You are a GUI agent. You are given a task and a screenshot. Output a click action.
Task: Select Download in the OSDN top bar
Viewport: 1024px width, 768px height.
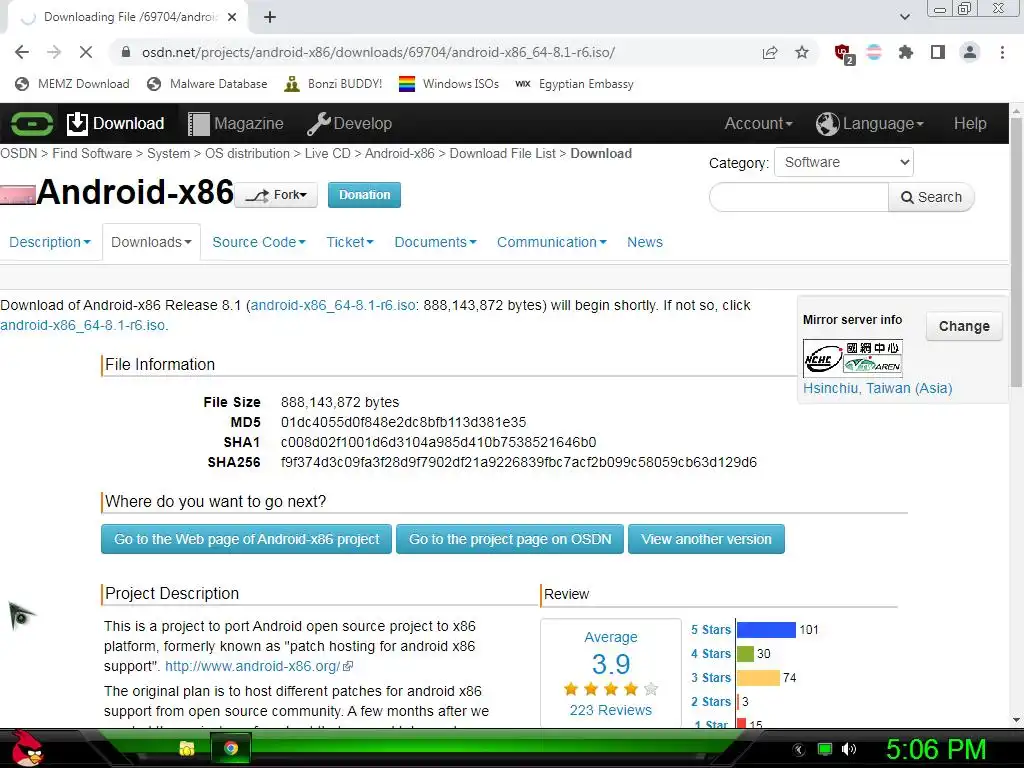pyautogui.click(x=116, y=123)
